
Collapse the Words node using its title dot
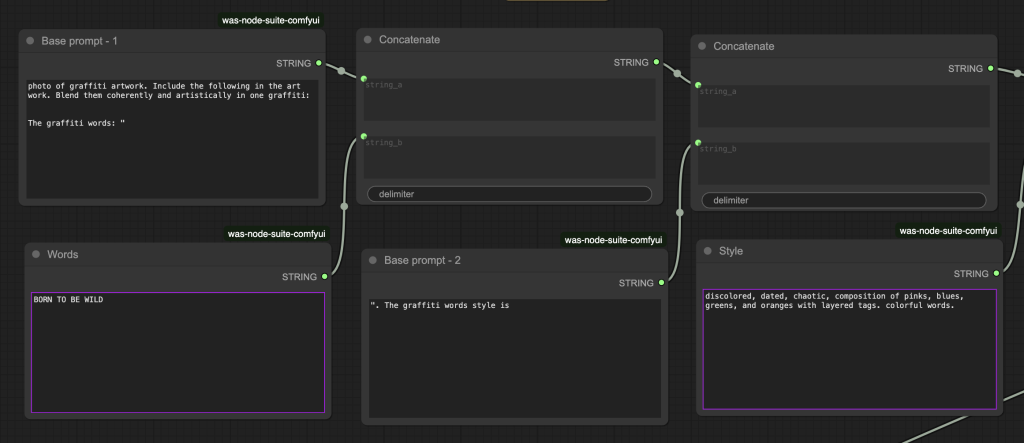click(36, 255)
